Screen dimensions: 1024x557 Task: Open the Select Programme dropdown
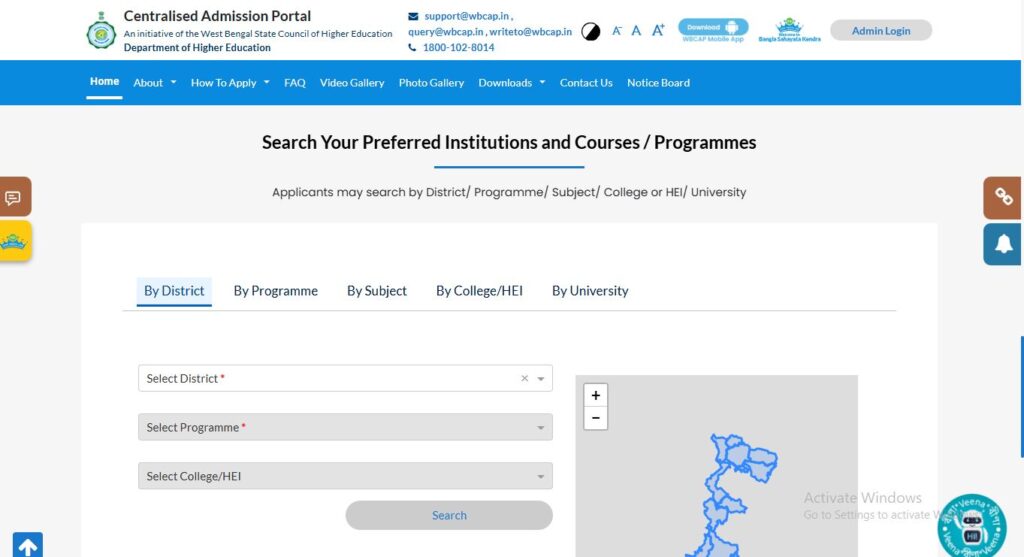345,427
